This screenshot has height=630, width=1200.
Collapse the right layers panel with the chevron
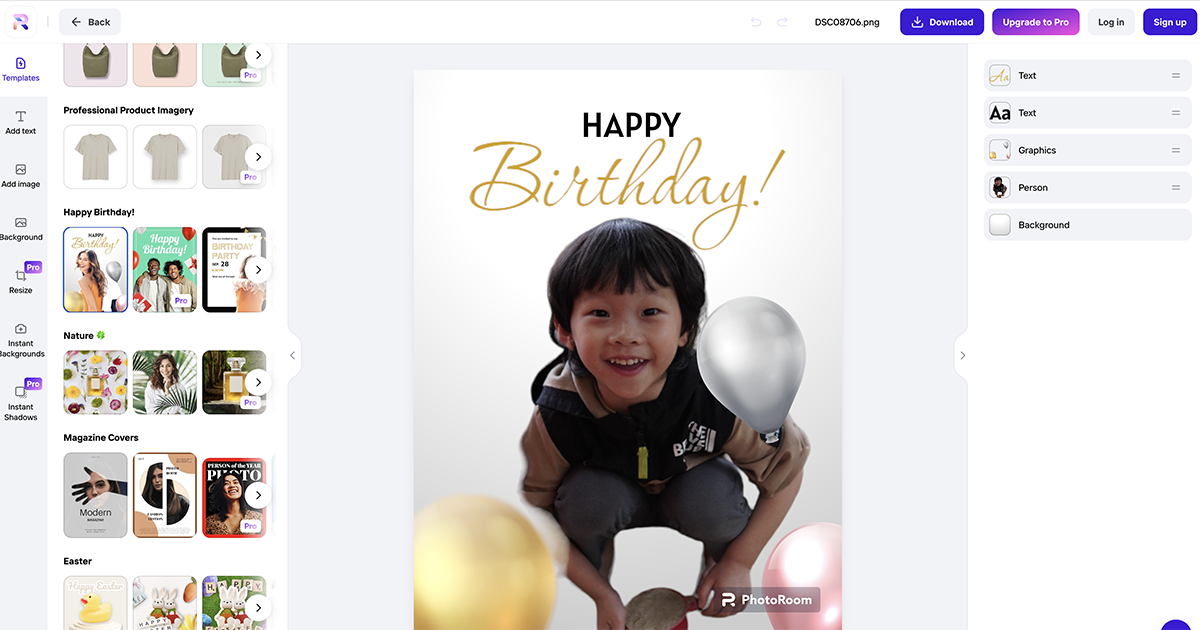pos(962,355)
